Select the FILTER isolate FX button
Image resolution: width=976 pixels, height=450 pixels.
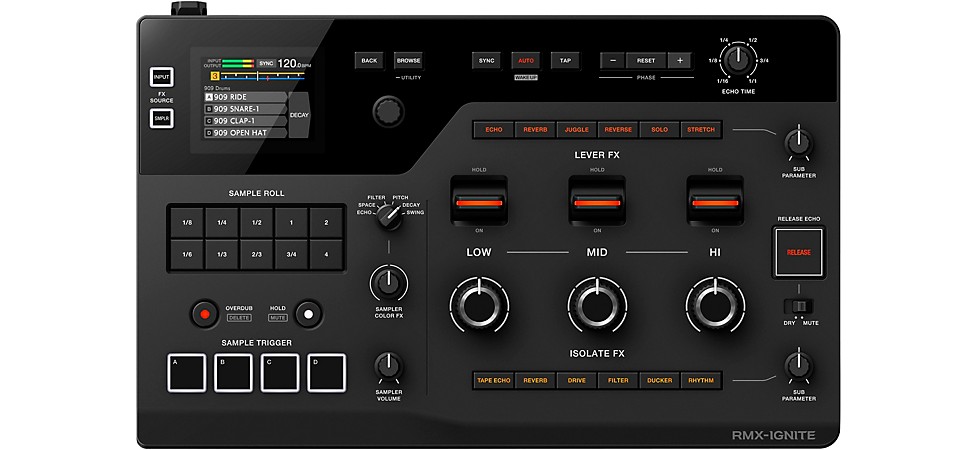click(x=618, y=380)
